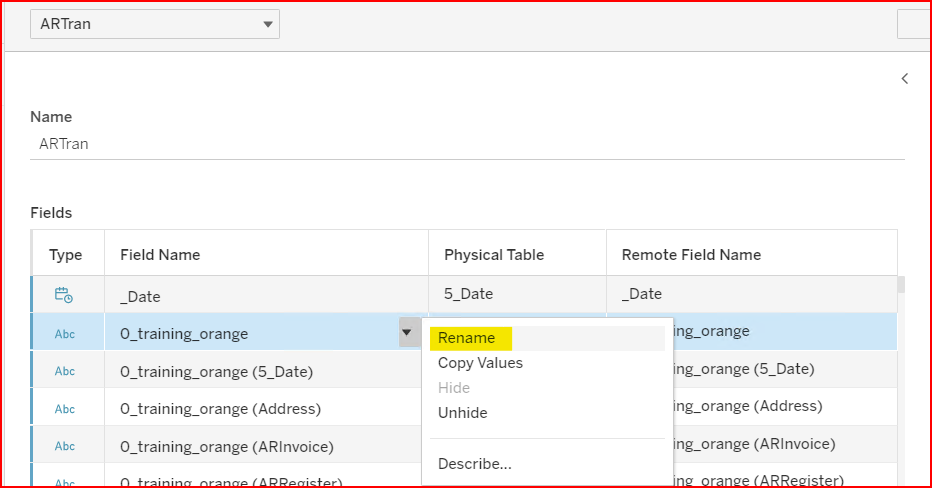Choose Copy Values in context menu

click(x=480, y=363)
